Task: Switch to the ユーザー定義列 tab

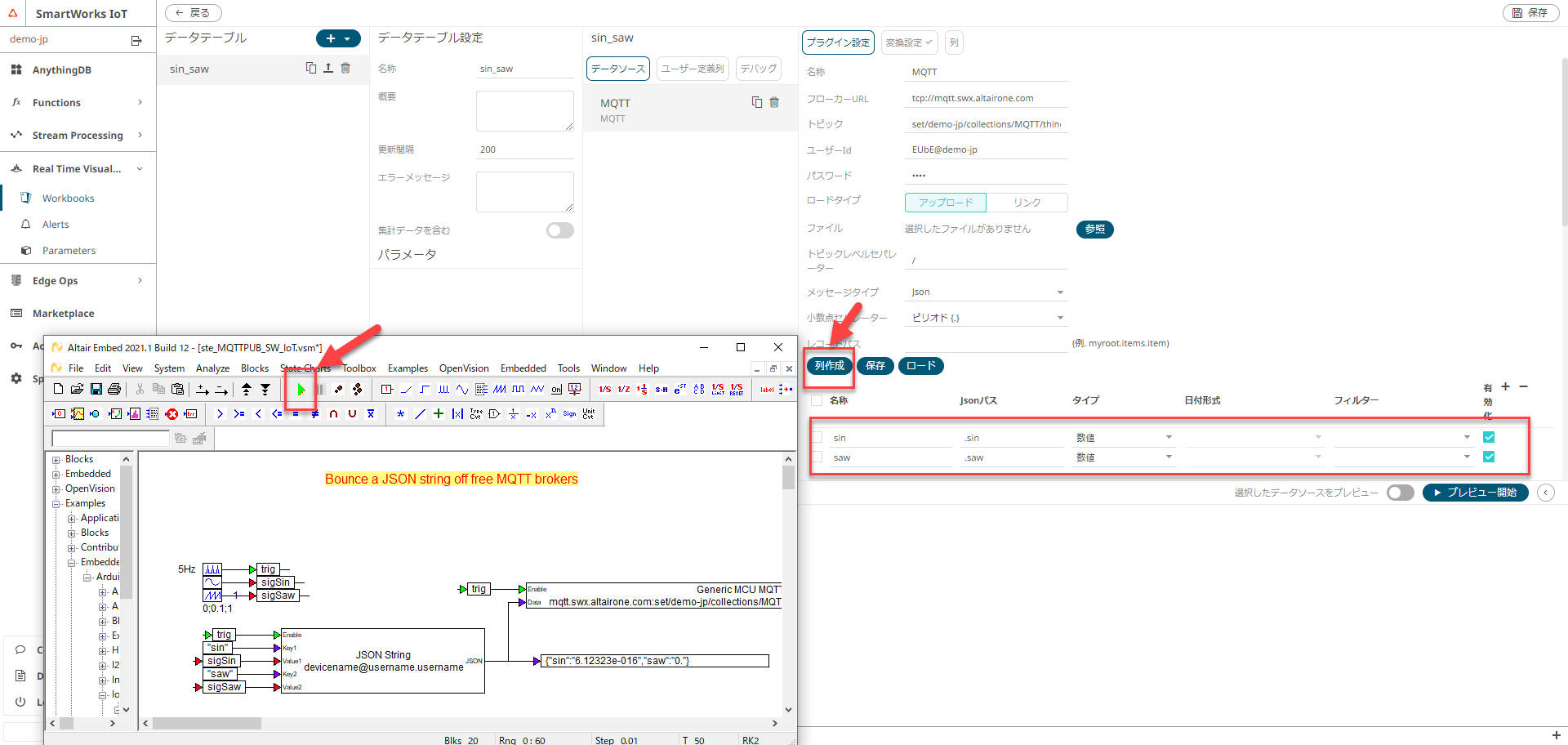Action: point(692,69)
